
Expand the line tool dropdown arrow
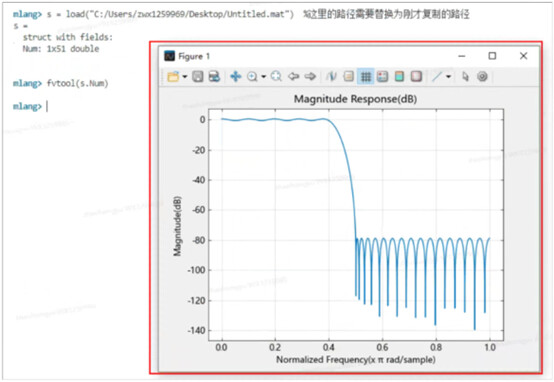[x=448, y=76]
